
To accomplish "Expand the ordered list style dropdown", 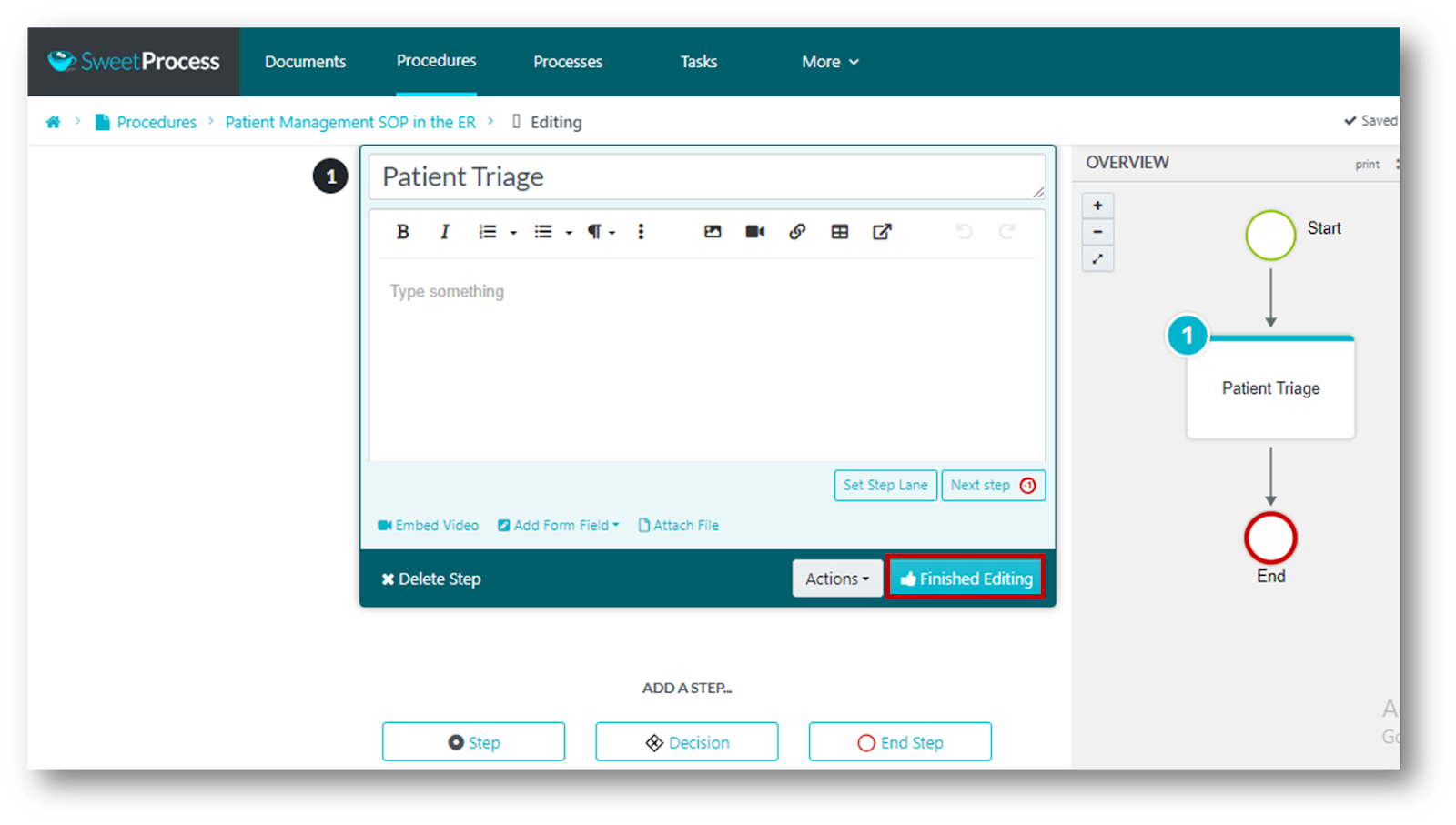I will (x=513, y=233).
